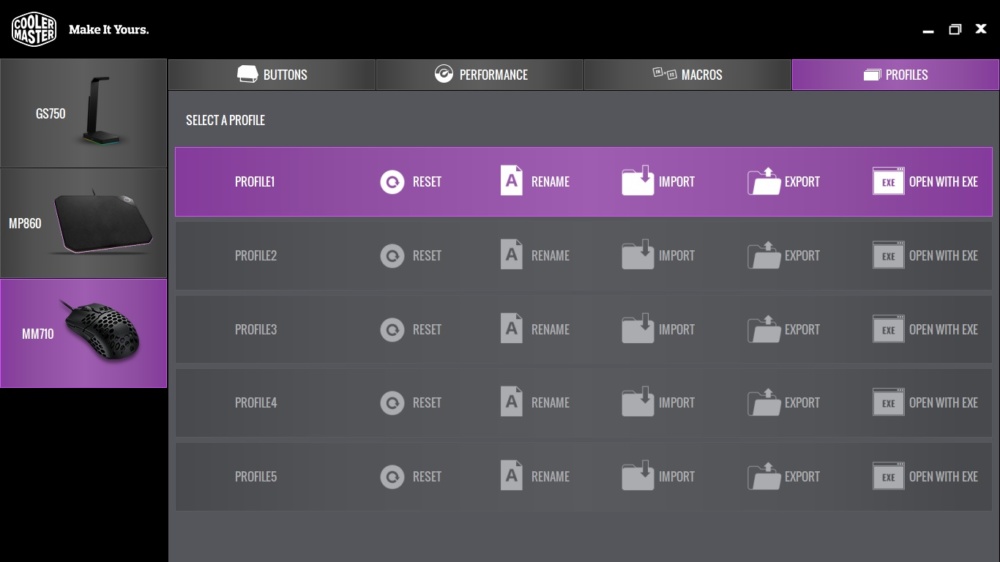The image size is (1000, 562).
Task: Click the Reset icon for PROFILE4
Action: click(x=392, y=403)
